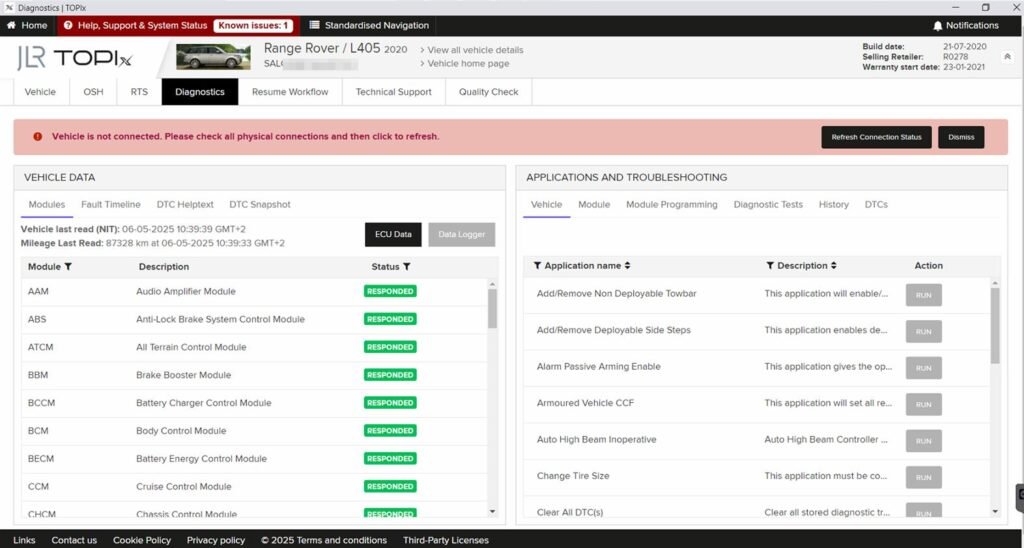
Task: Click the Status column filter funnel
Action: pyautogui.click(x=407, y=267)
